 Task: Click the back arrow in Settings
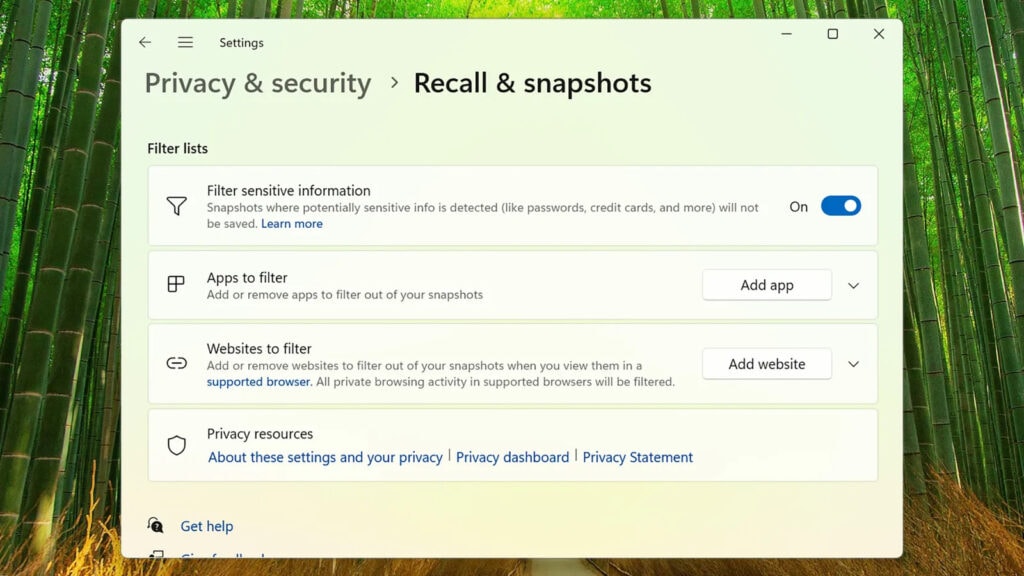pos(145,43)
